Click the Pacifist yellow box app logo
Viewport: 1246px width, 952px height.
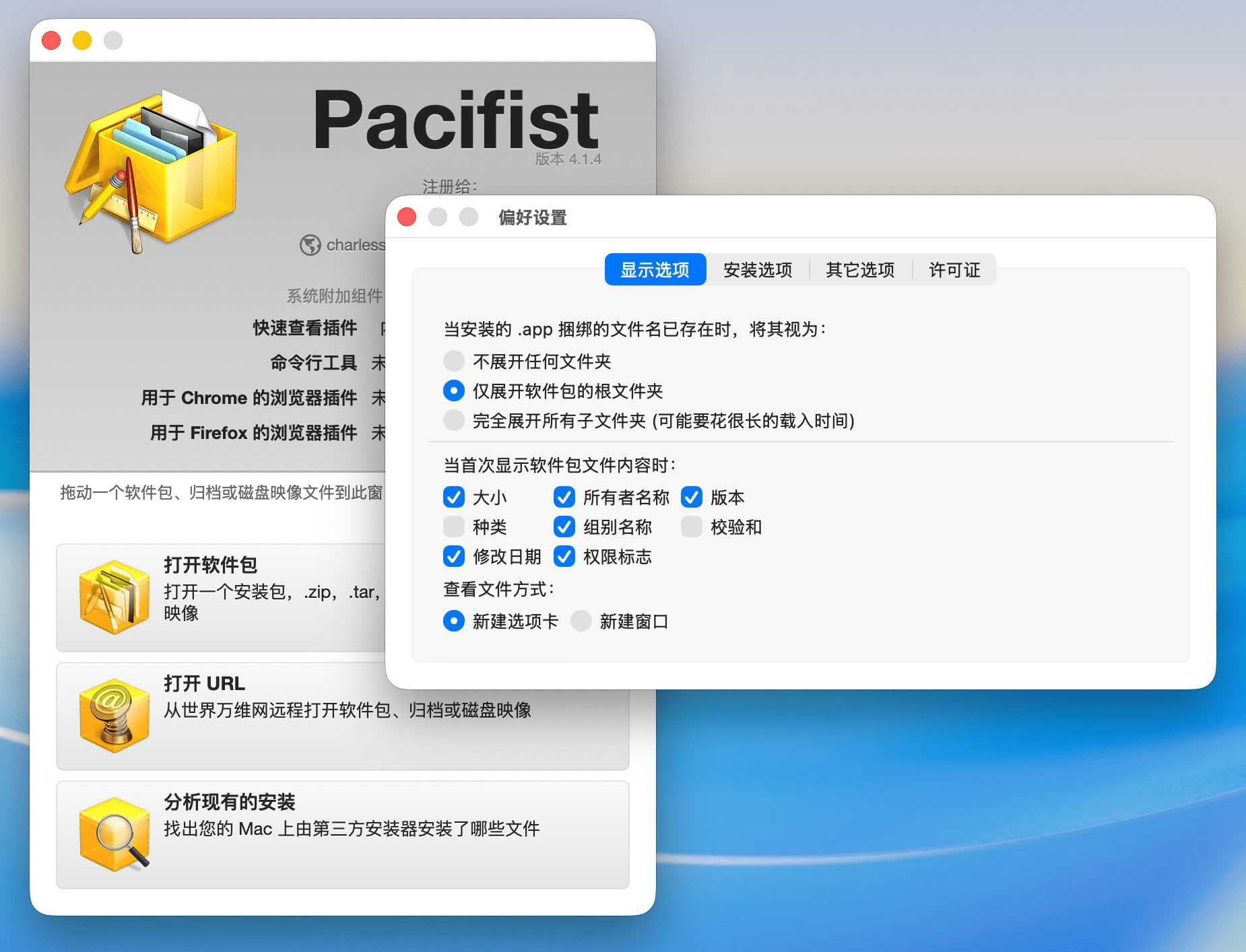point(153,170)
